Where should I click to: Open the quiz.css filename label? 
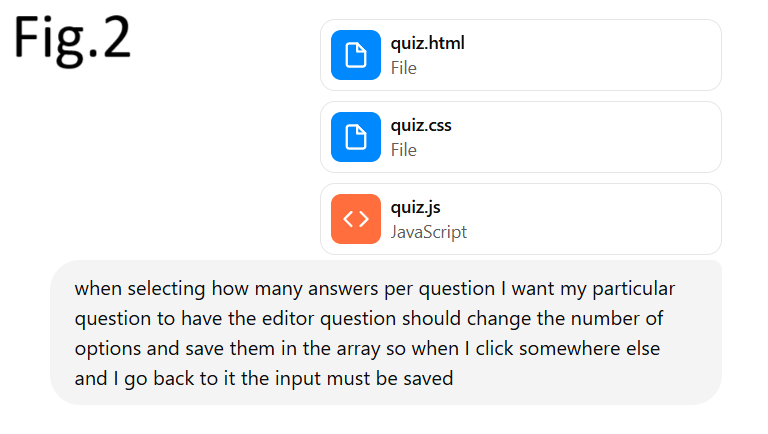pyautogui.click(x=422, y=125)
